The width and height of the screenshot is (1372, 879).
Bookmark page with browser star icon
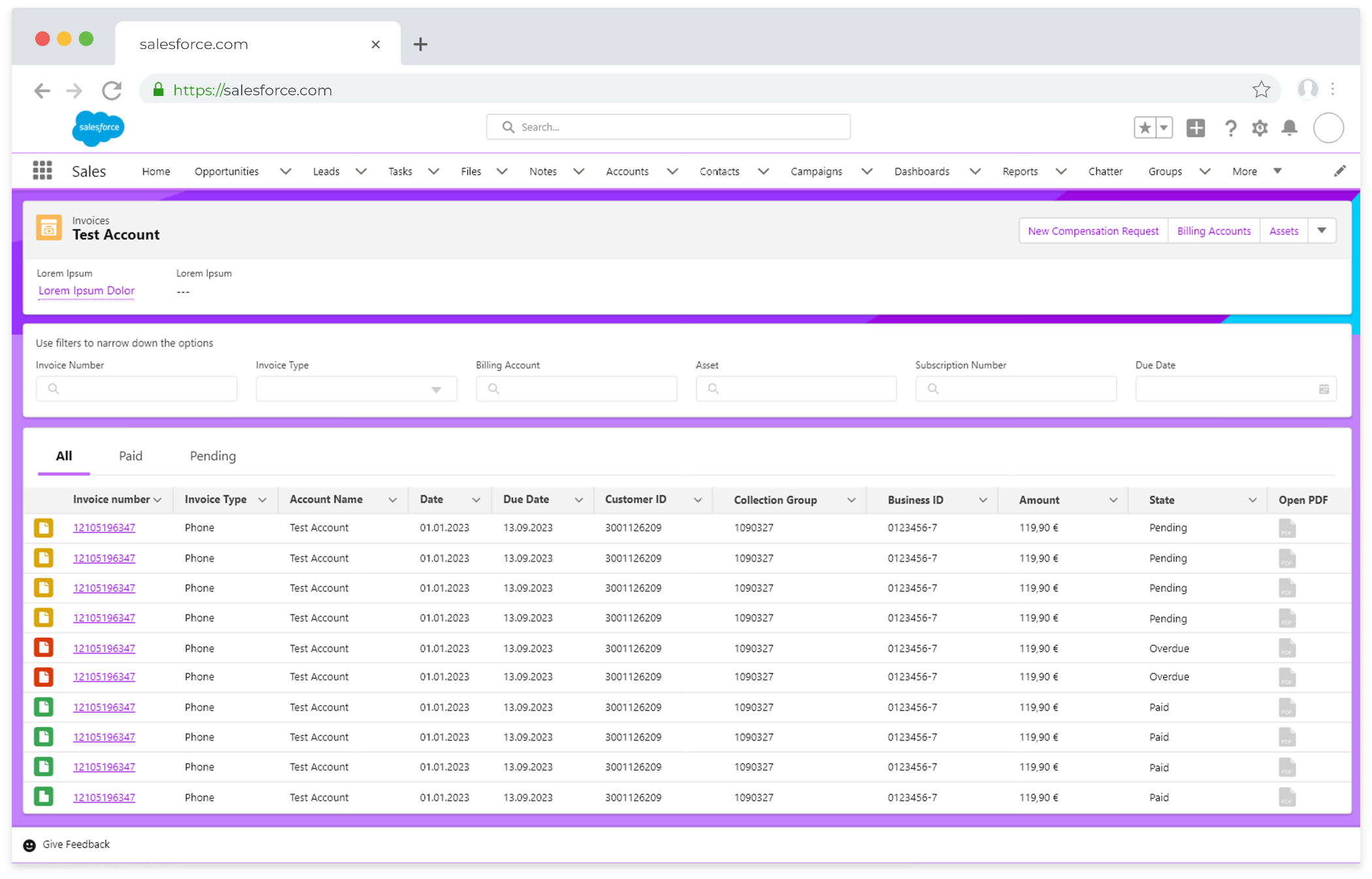[1261, 89]
